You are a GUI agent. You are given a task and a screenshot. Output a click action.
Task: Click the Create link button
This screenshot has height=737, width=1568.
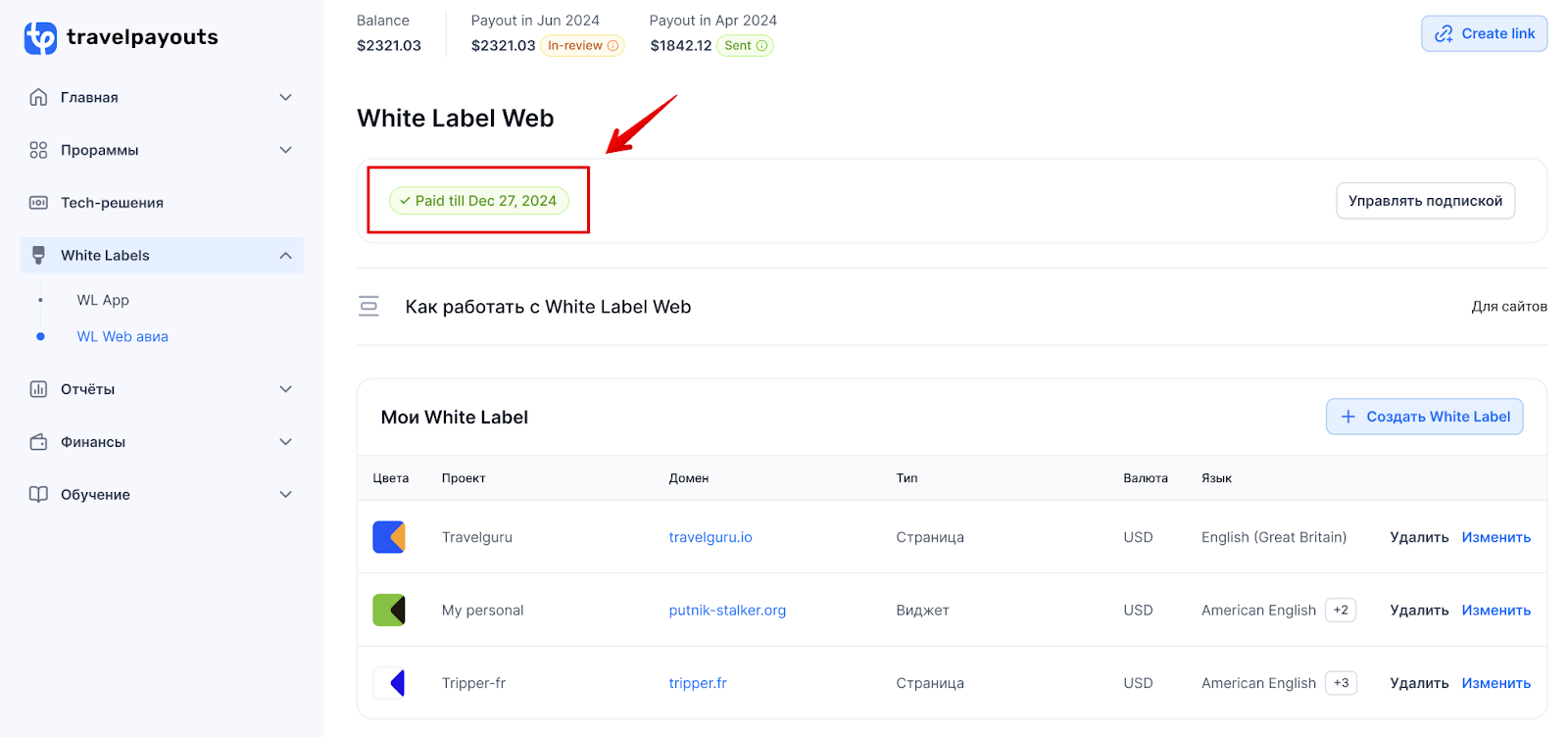1484,33
